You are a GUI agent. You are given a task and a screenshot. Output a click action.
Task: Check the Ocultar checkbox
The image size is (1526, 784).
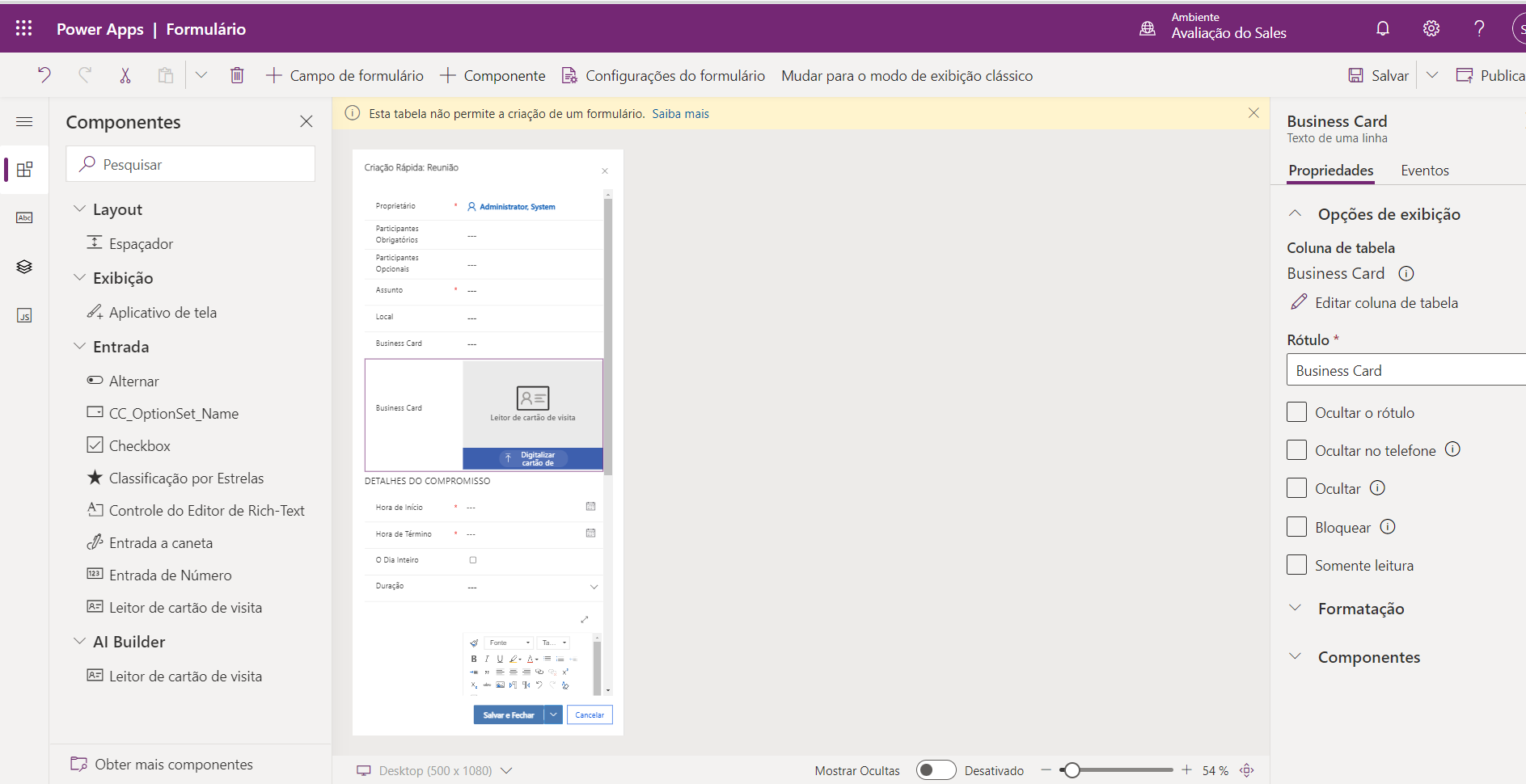tap(1296, 488)
